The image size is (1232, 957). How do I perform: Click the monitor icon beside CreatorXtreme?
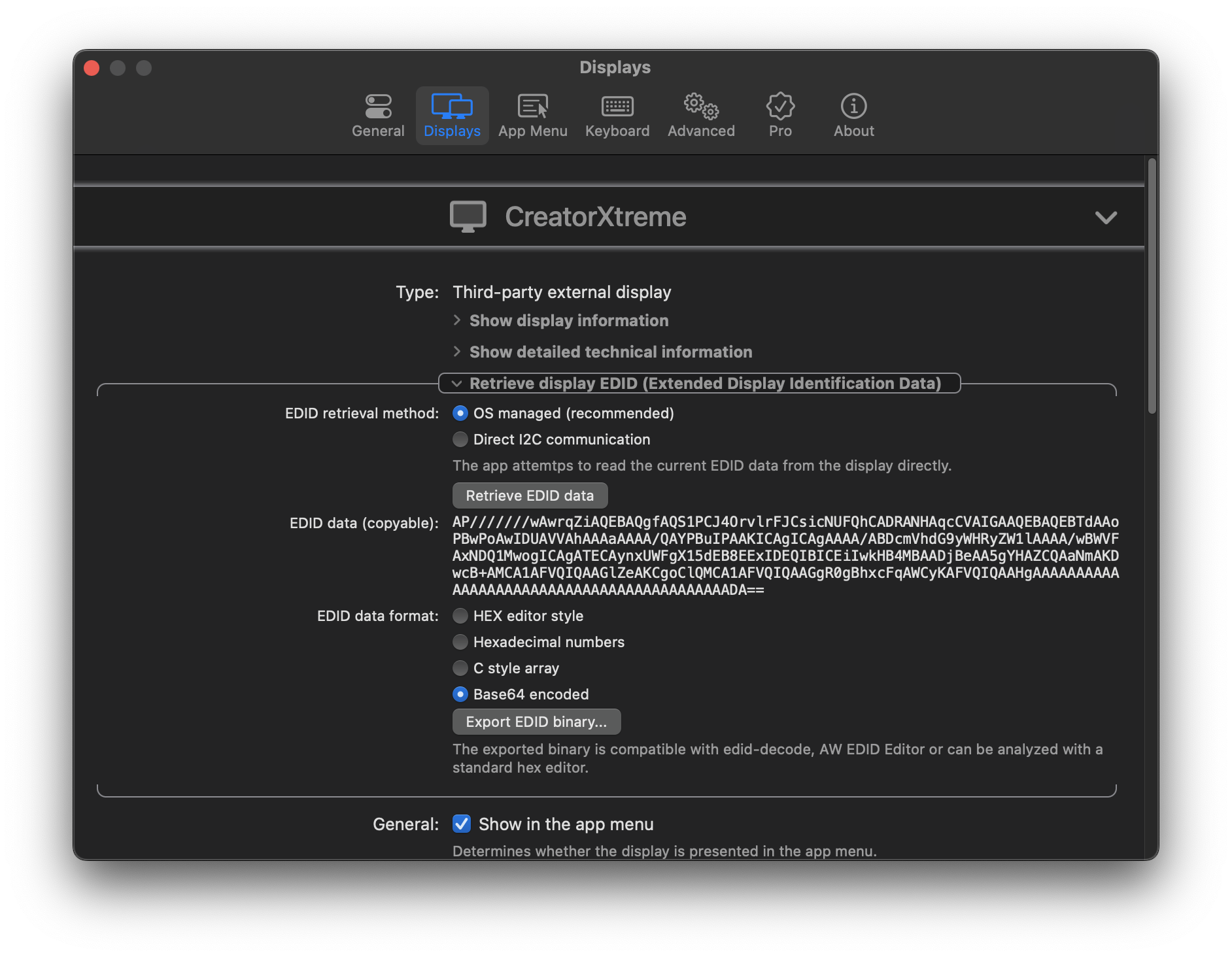[x=468, y=216]
